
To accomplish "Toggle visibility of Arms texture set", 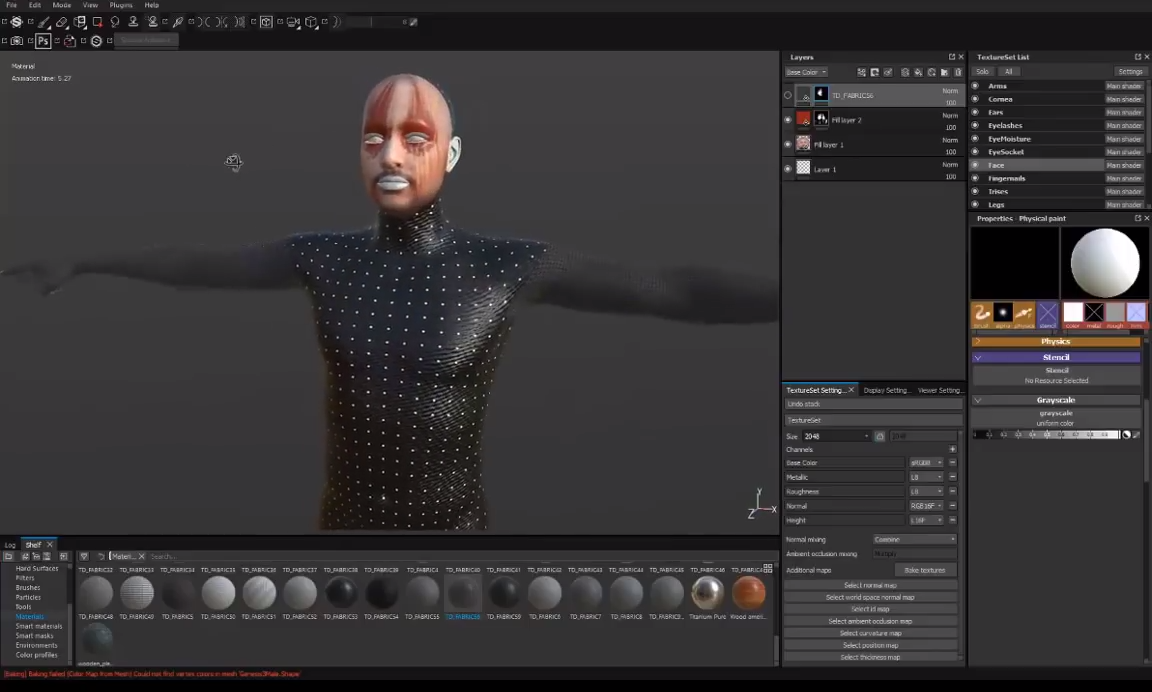I will (975, 86).
